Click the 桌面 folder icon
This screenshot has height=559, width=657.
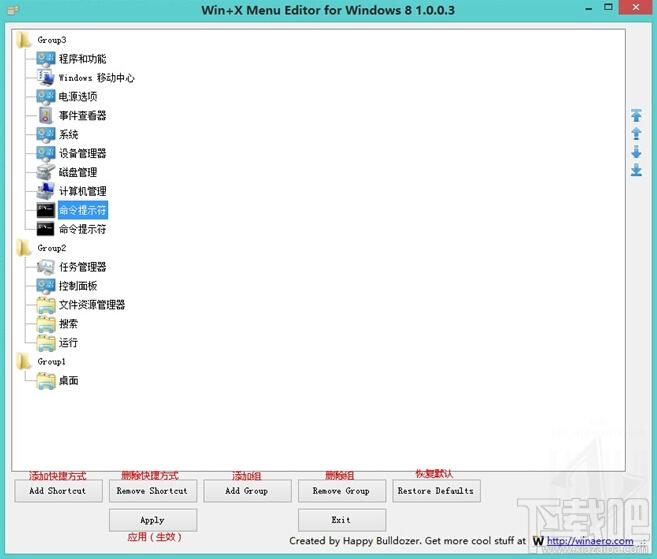[x=46, y=380]
